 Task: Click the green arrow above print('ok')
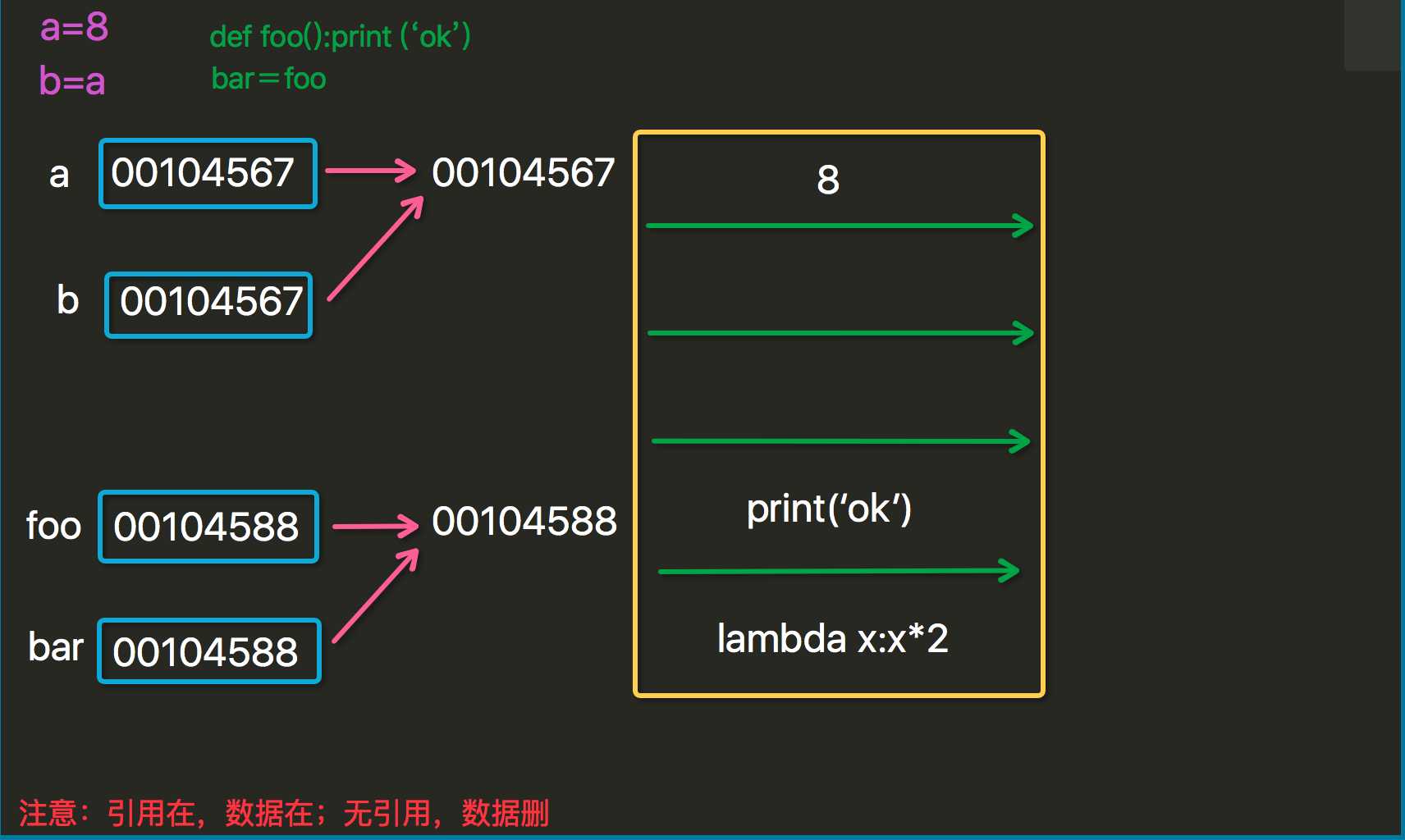(x=840, y=441)
